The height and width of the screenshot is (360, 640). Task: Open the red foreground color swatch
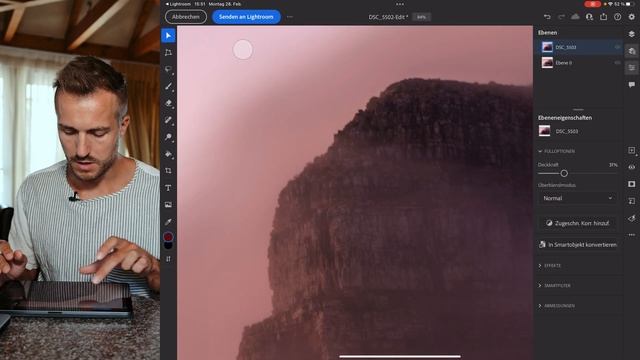(168, 237)
